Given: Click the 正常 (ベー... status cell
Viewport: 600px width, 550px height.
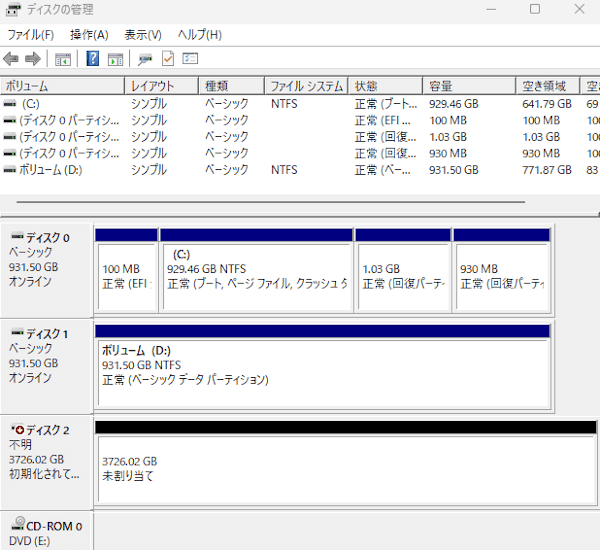Looking at the screenshot, I should tap(382, 170).
